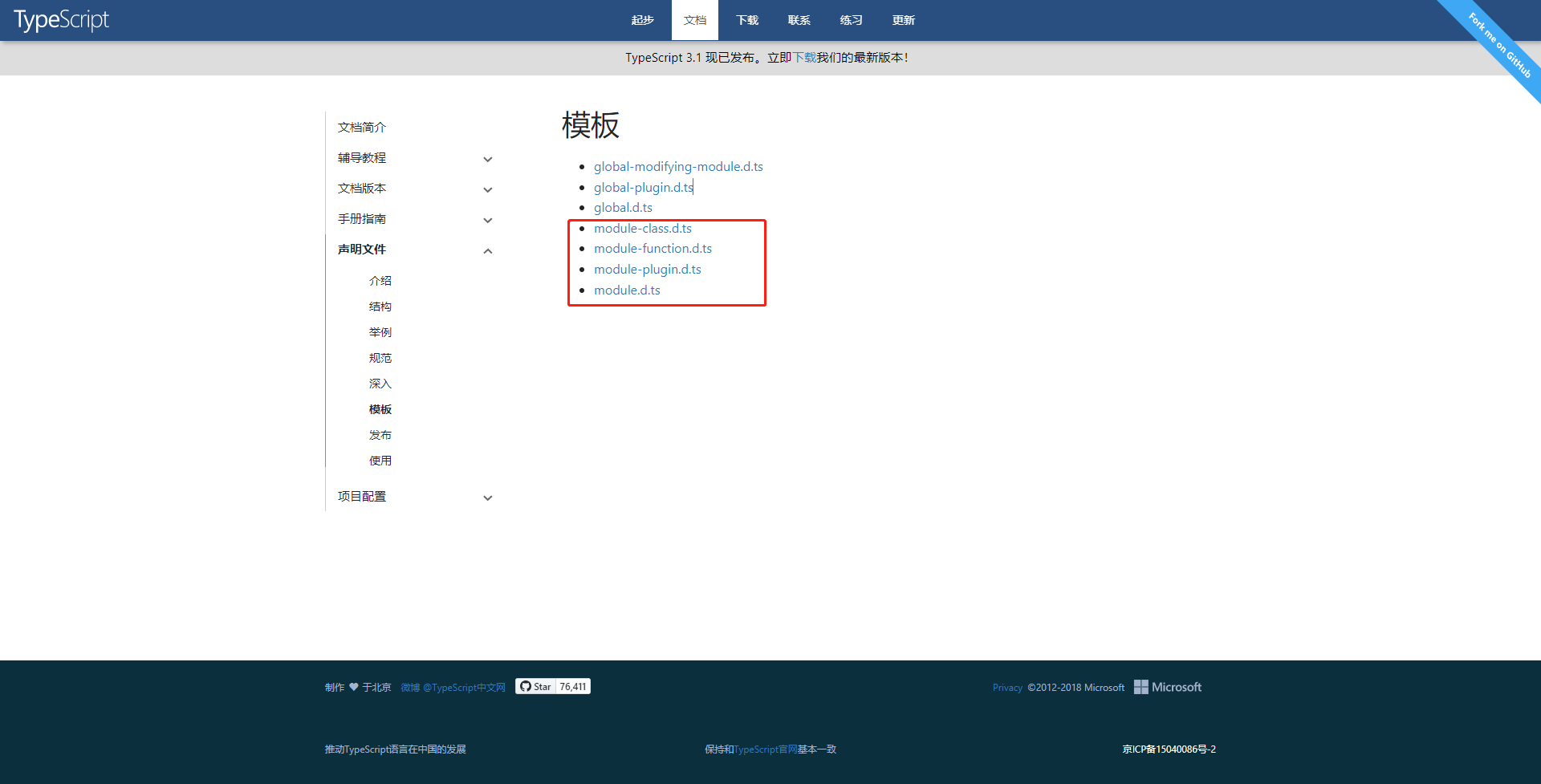Screen dimensions: 1541x784
Task: Select the 声明文件 sidebar heading
Action: [362, 250]
